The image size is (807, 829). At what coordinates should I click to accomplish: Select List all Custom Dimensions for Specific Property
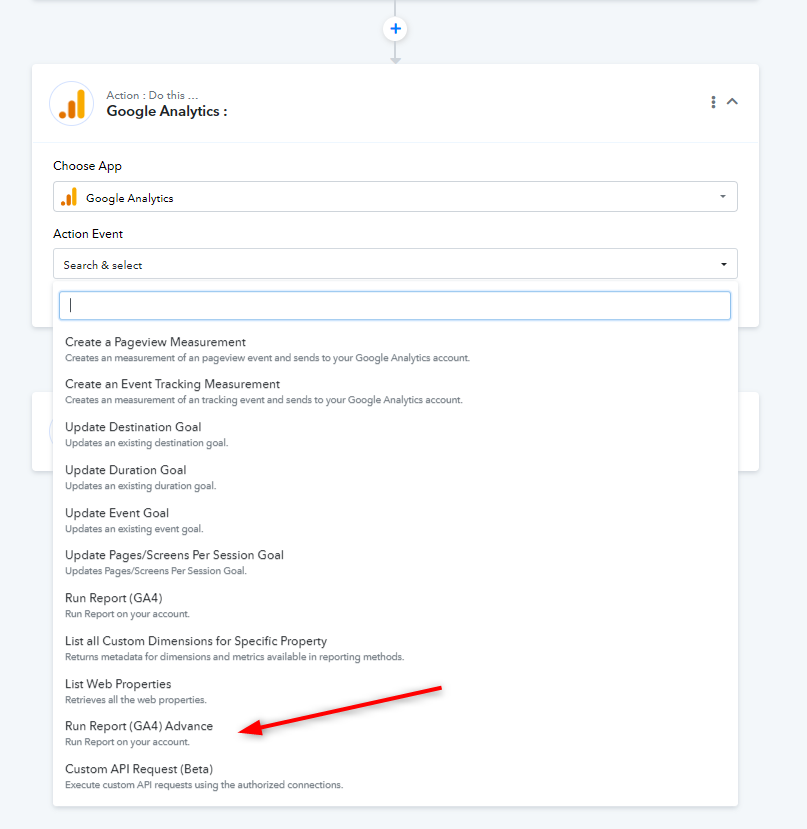pyautogui.click(x=395, y=648)
